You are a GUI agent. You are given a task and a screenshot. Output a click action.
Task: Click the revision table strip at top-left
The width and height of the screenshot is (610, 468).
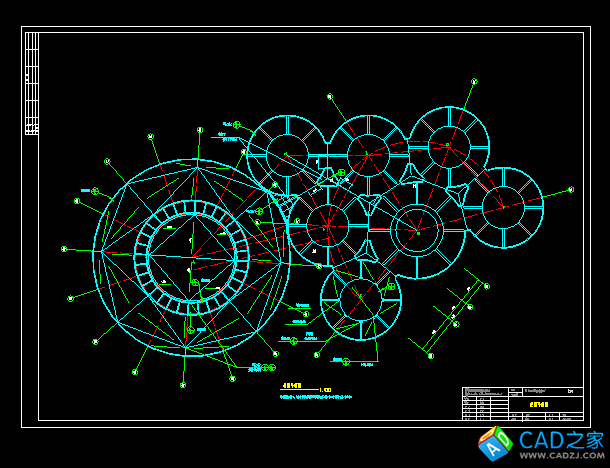click(x=32, y=83)
